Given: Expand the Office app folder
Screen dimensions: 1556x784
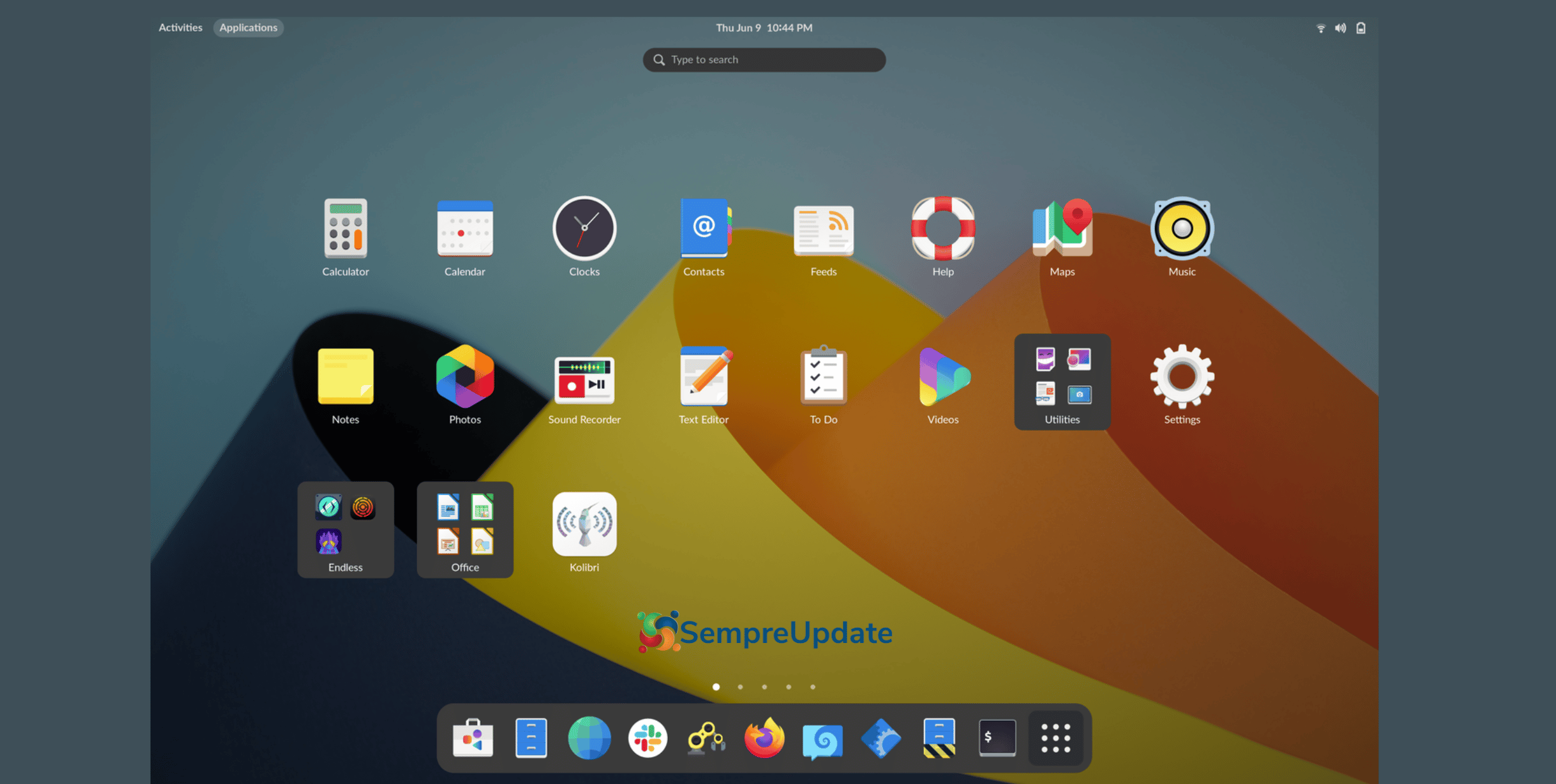Looking at the screenshot, I should pos(465,530).
